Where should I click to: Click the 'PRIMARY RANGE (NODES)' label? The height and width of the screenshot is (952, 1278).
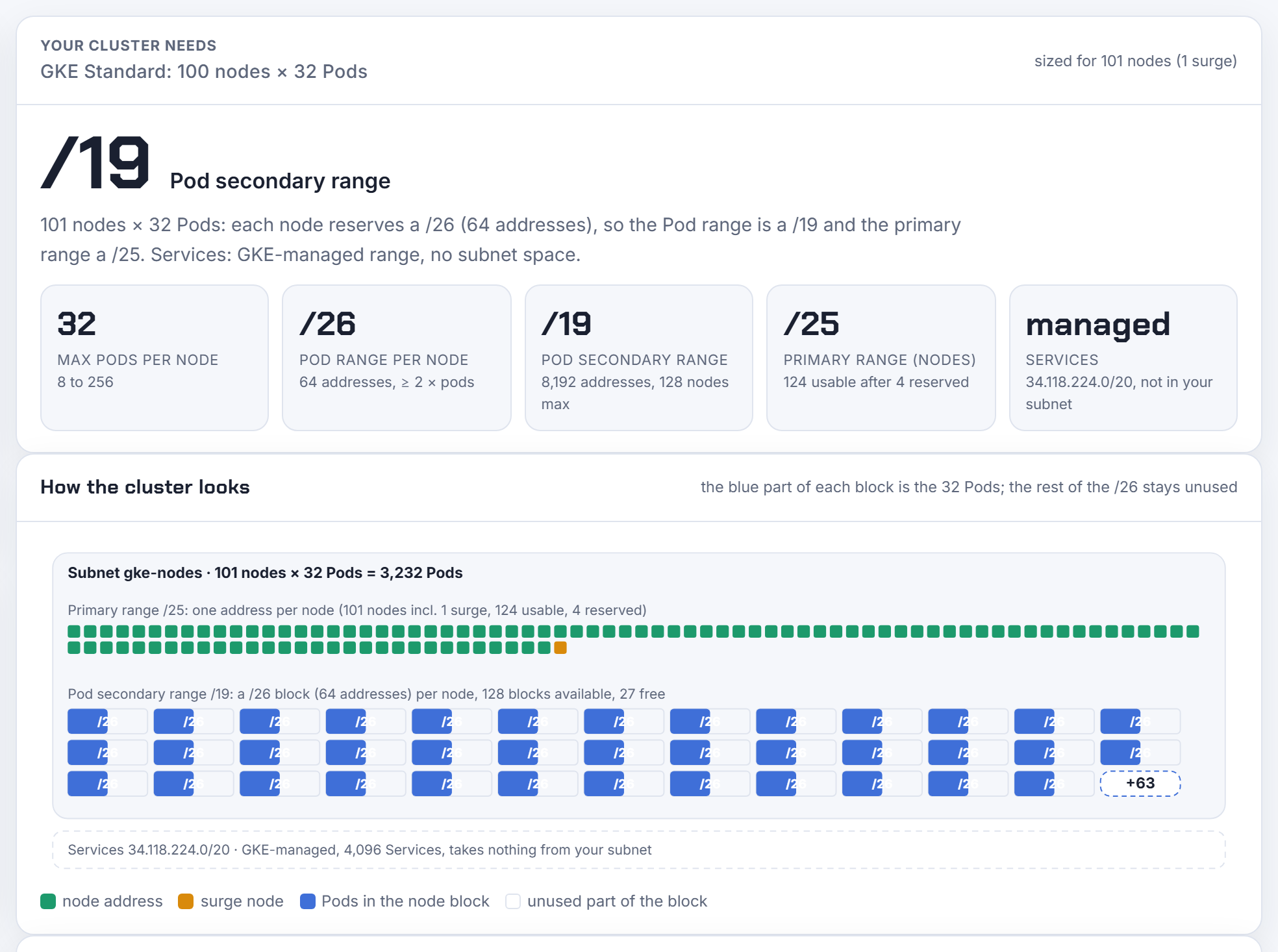880,360
